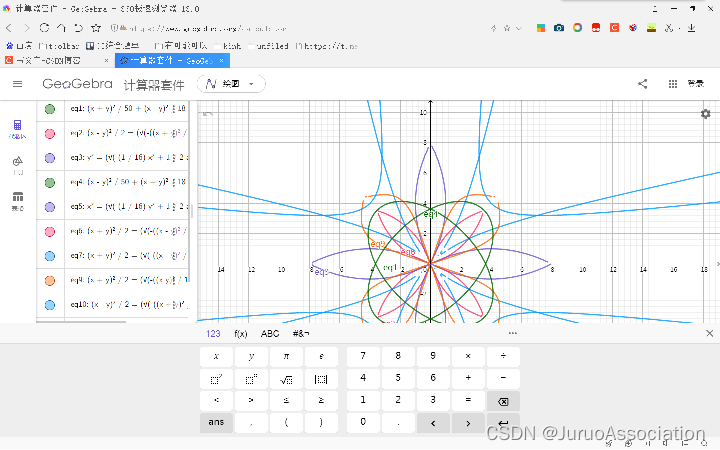Toggle visibility of eq5 purple circle

[50, 207]
